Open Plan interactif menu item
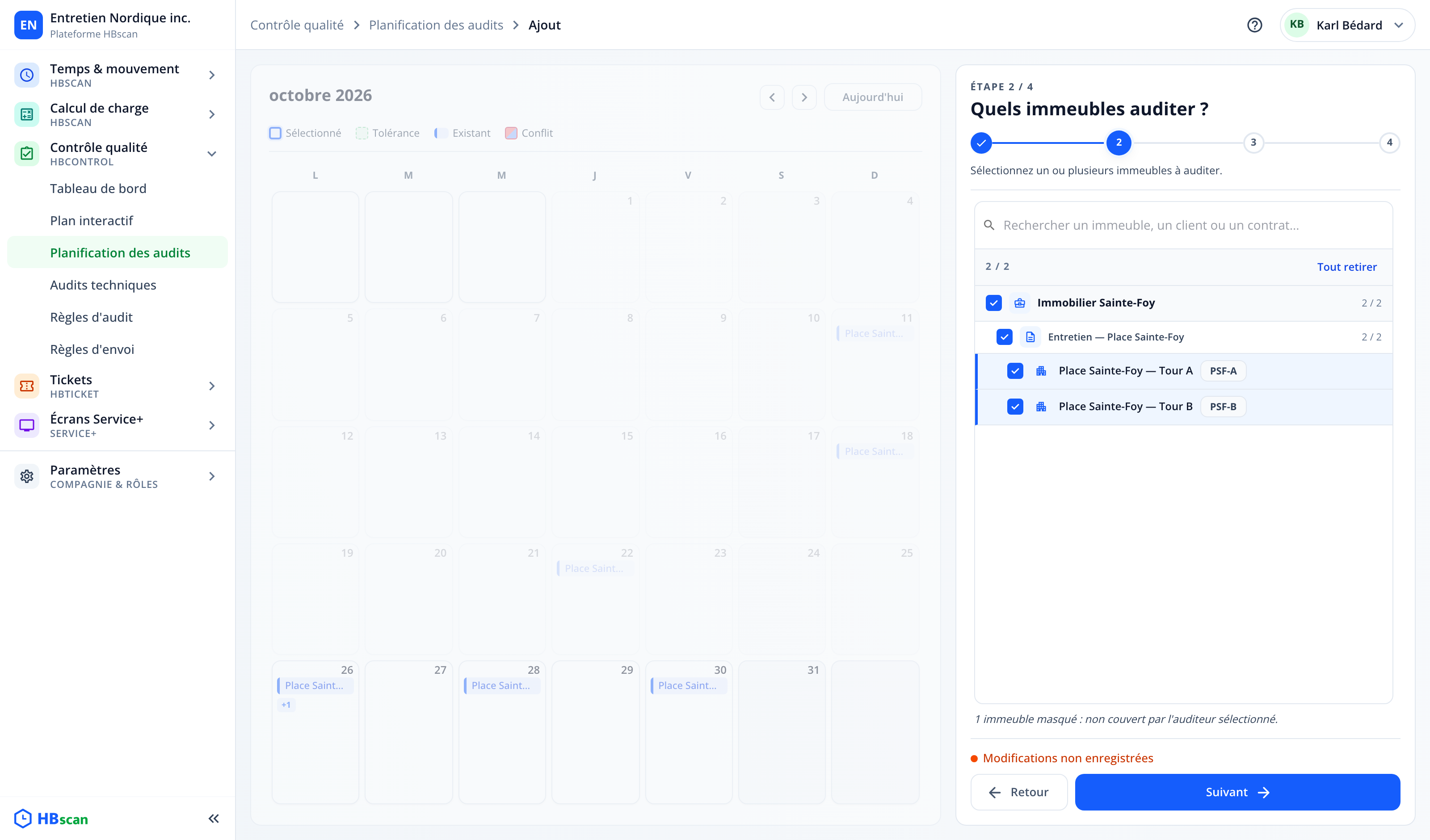Screen dimensions: 1430x840 [118, 221]
